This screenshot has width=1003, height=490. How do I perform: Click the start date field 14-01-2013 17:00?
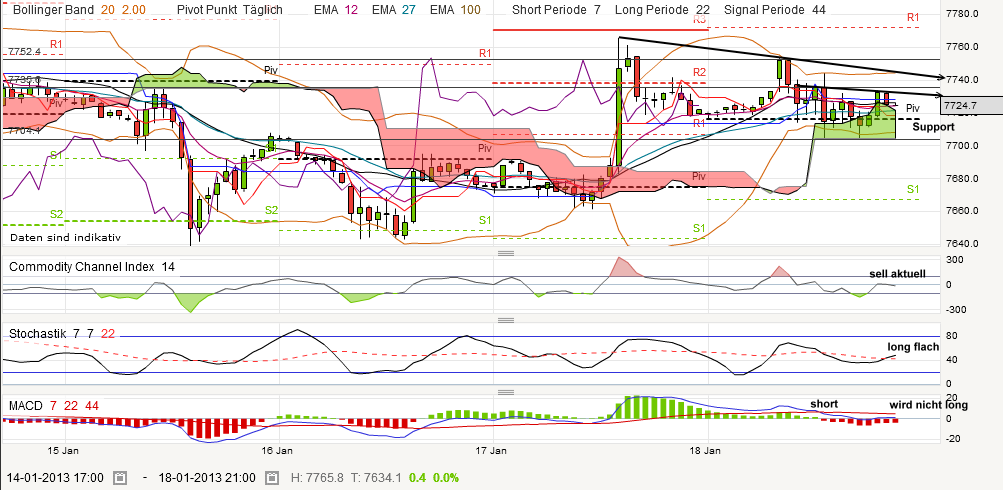(55, 478)
